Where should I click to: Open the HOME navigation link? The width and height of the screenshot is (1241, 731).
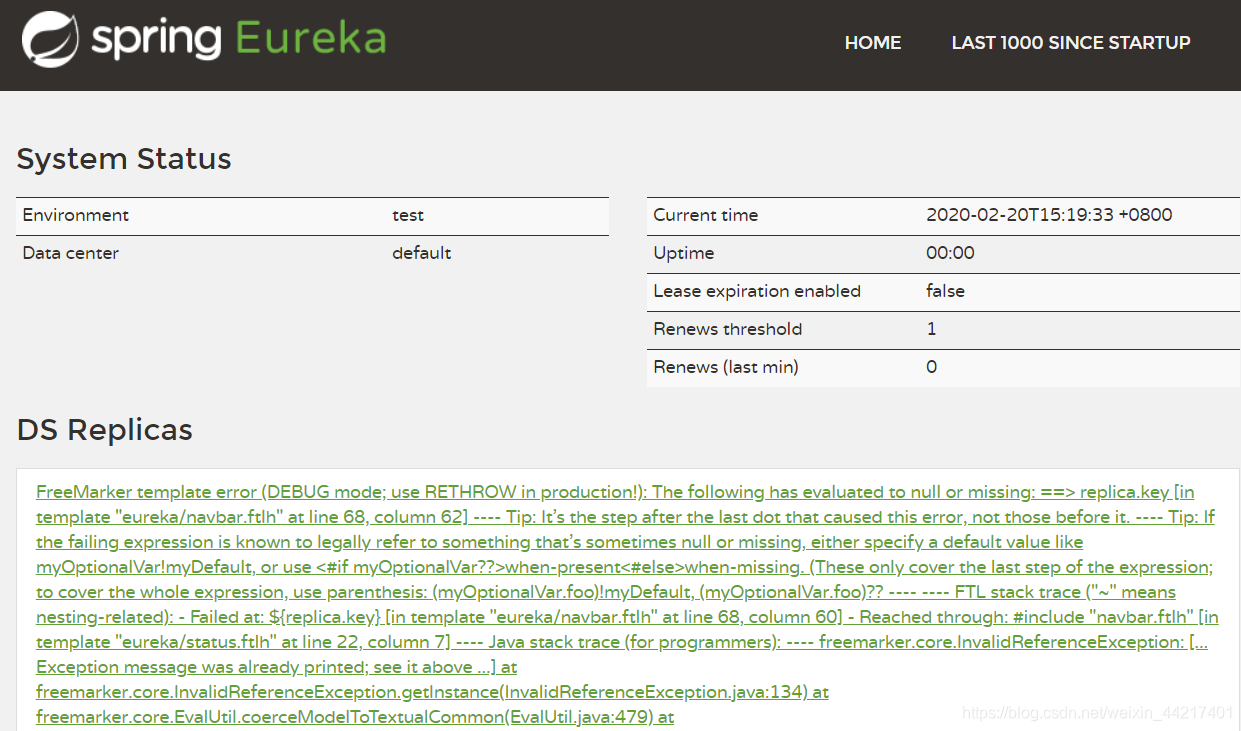click(x=873, y=43)
